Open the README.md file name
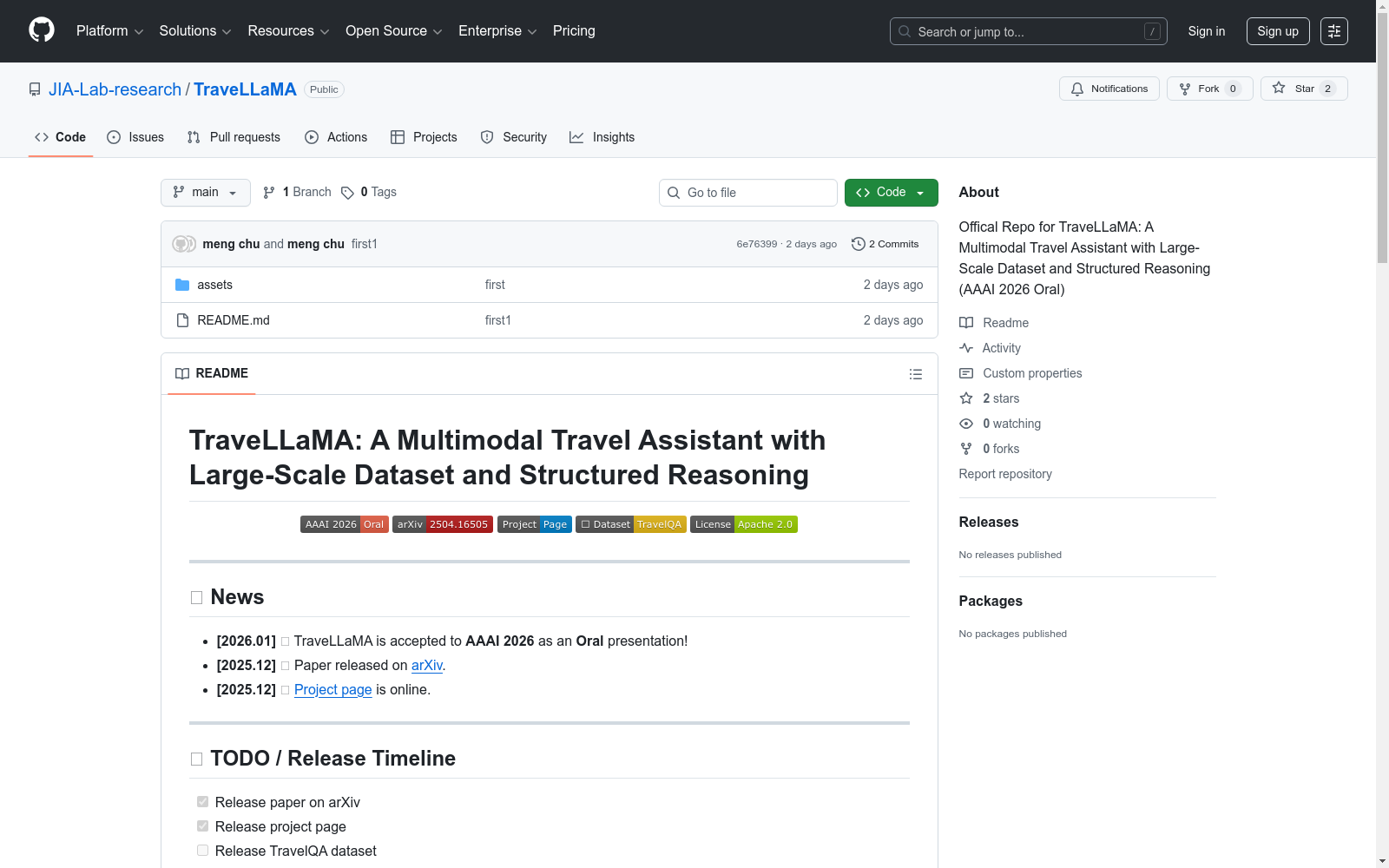This screenshot has width=1389, height=868. pyautogui.click(x=234, y=320)
